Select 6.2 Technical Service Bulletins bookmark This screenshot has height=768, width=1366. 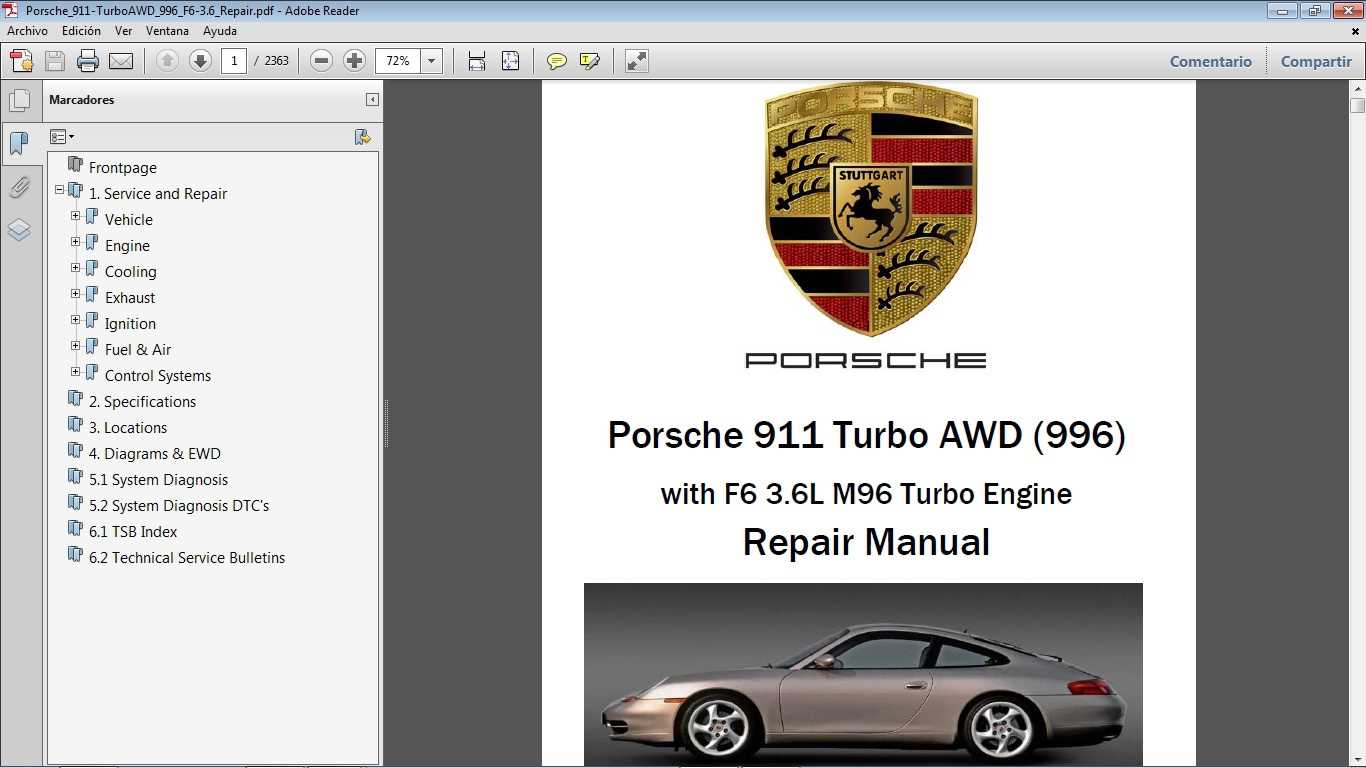point(187,558)
